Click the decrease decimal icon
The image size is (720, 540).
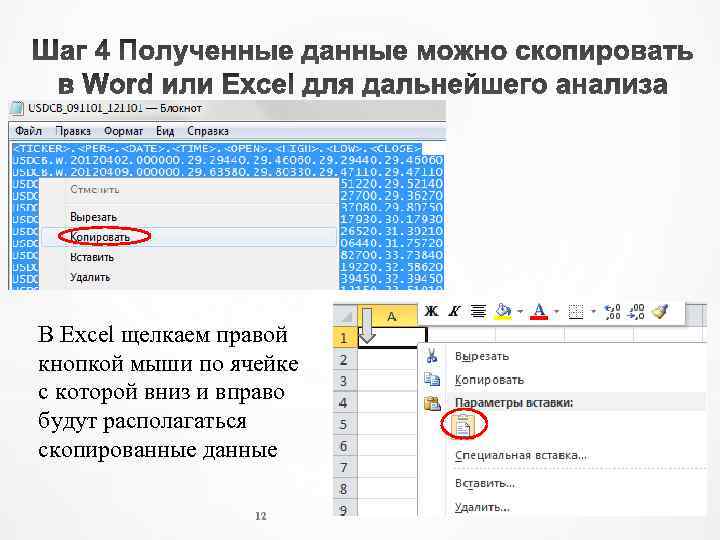(636, 312)
